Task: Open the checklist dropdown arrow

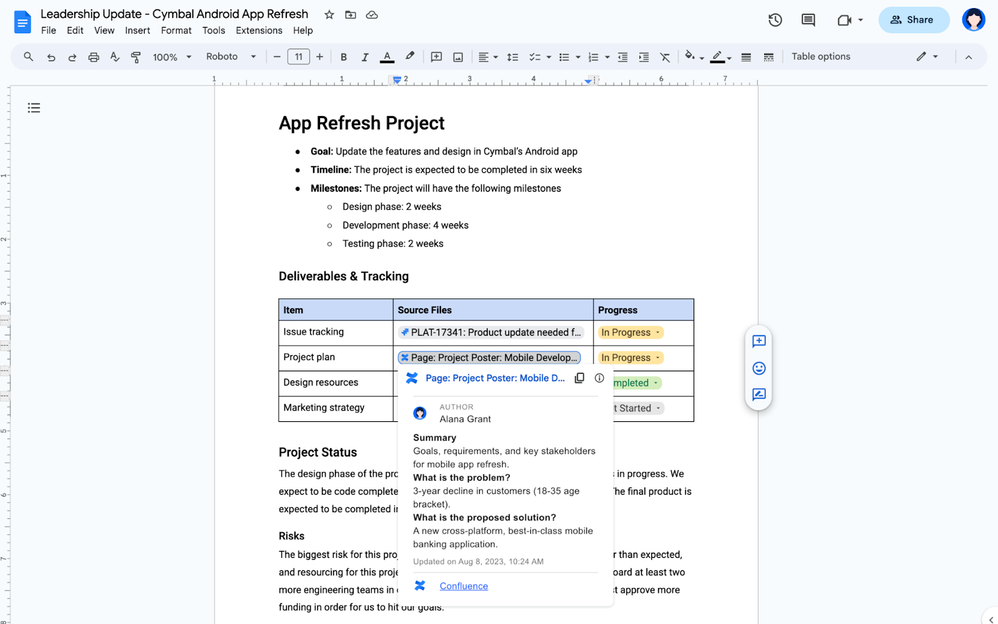Action: 549,57
